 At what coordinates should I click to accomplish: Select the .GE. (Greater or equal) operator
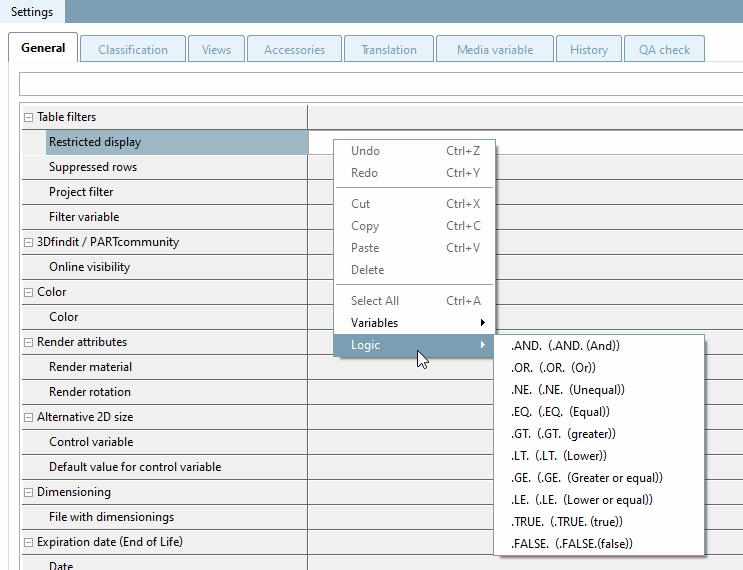pos(586,477)
